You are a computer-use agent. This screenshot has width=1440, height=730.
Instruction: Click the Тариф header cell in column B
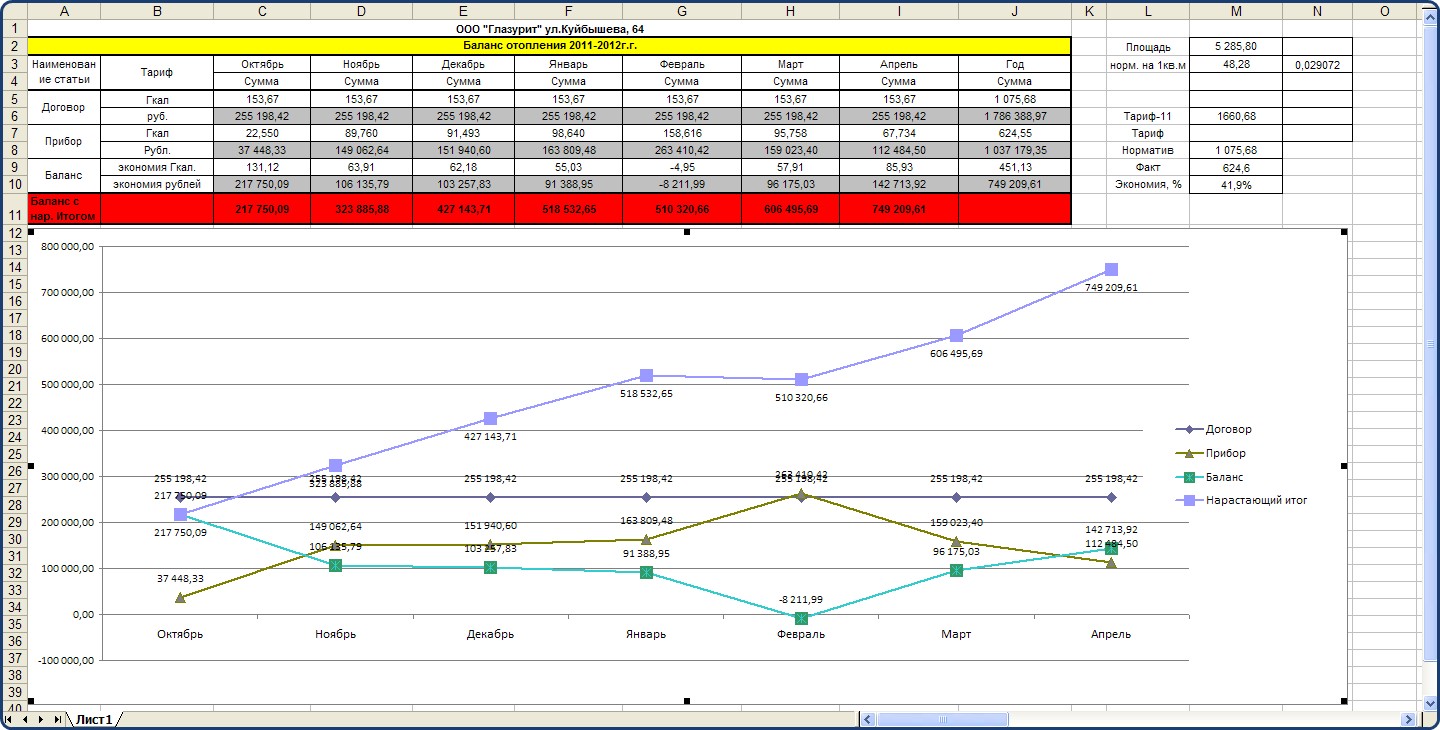pos(157,73)
